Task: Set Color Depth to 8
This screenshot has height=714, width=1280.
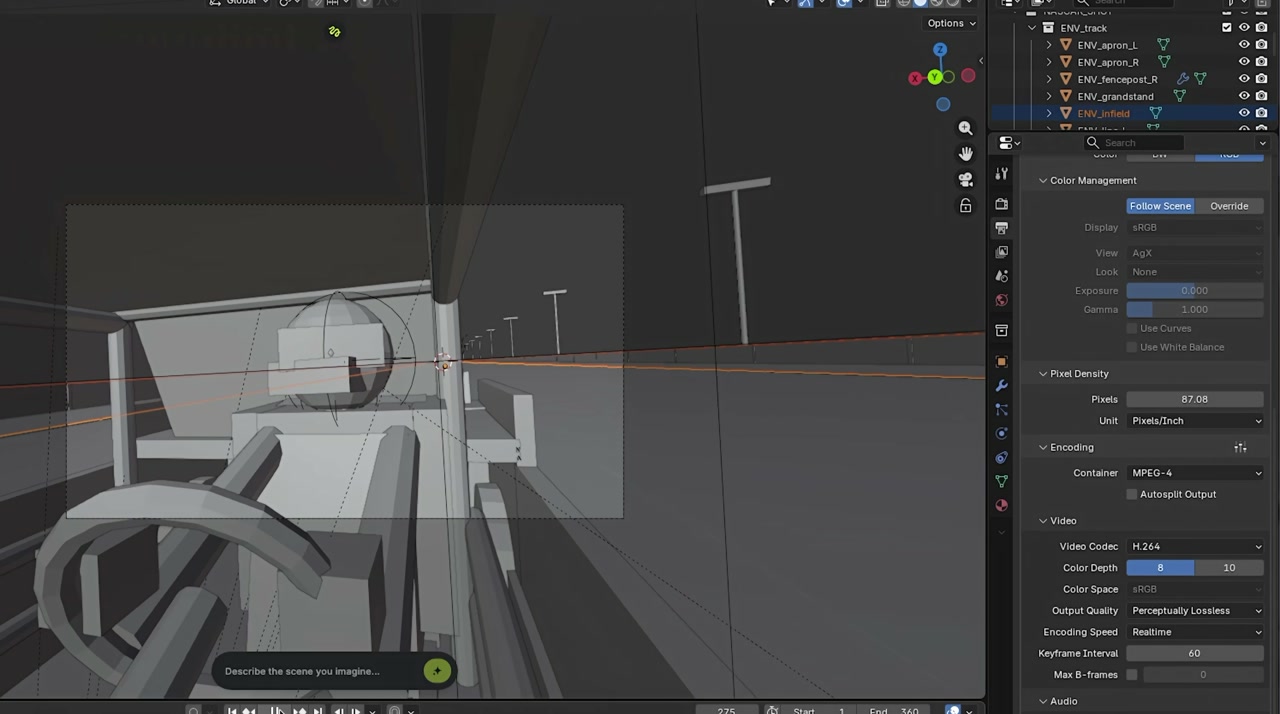Action: pyautogui.click(x=1160, y=568)
